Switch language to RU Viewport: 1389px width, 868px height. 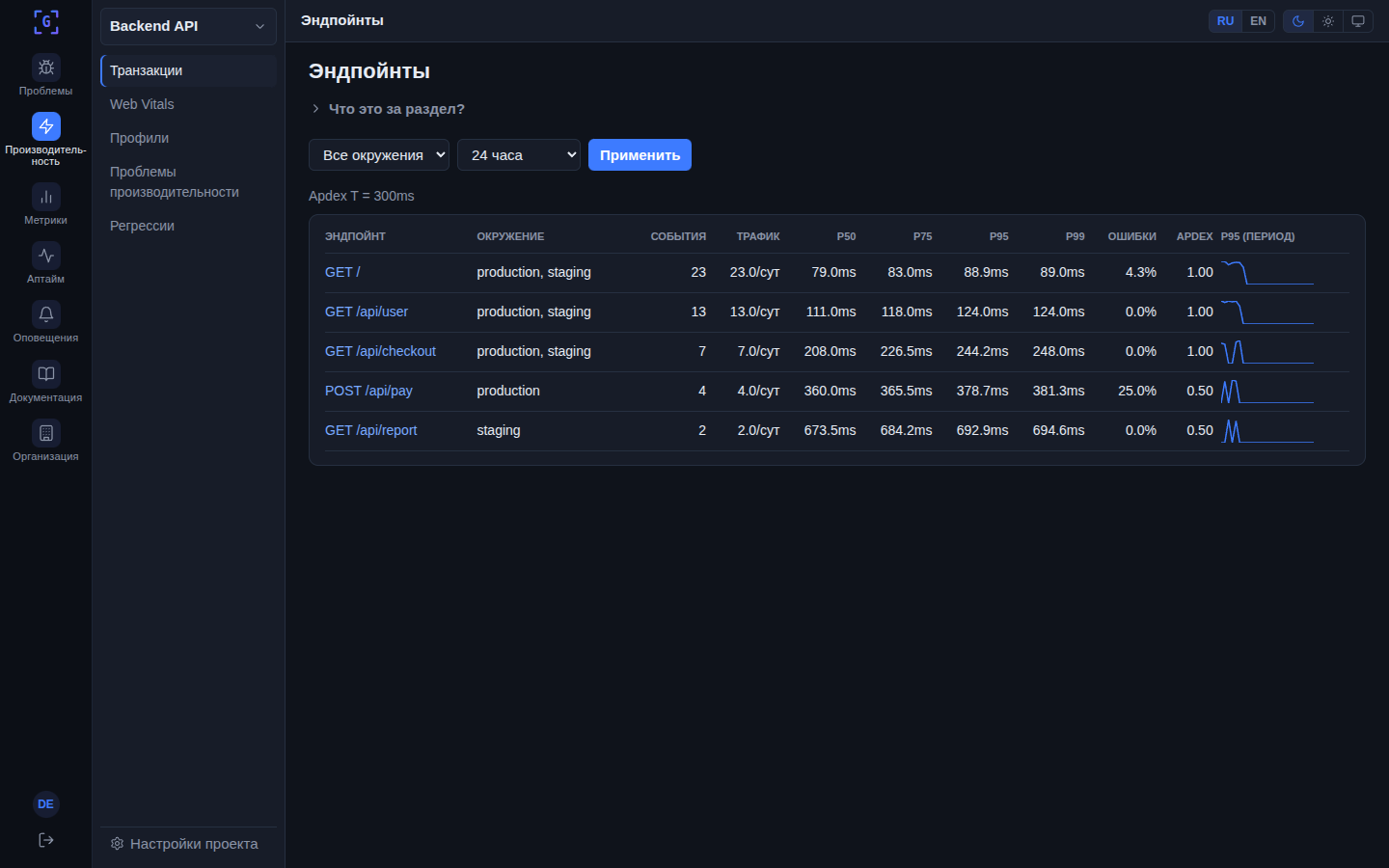[x=1225, y=21]
